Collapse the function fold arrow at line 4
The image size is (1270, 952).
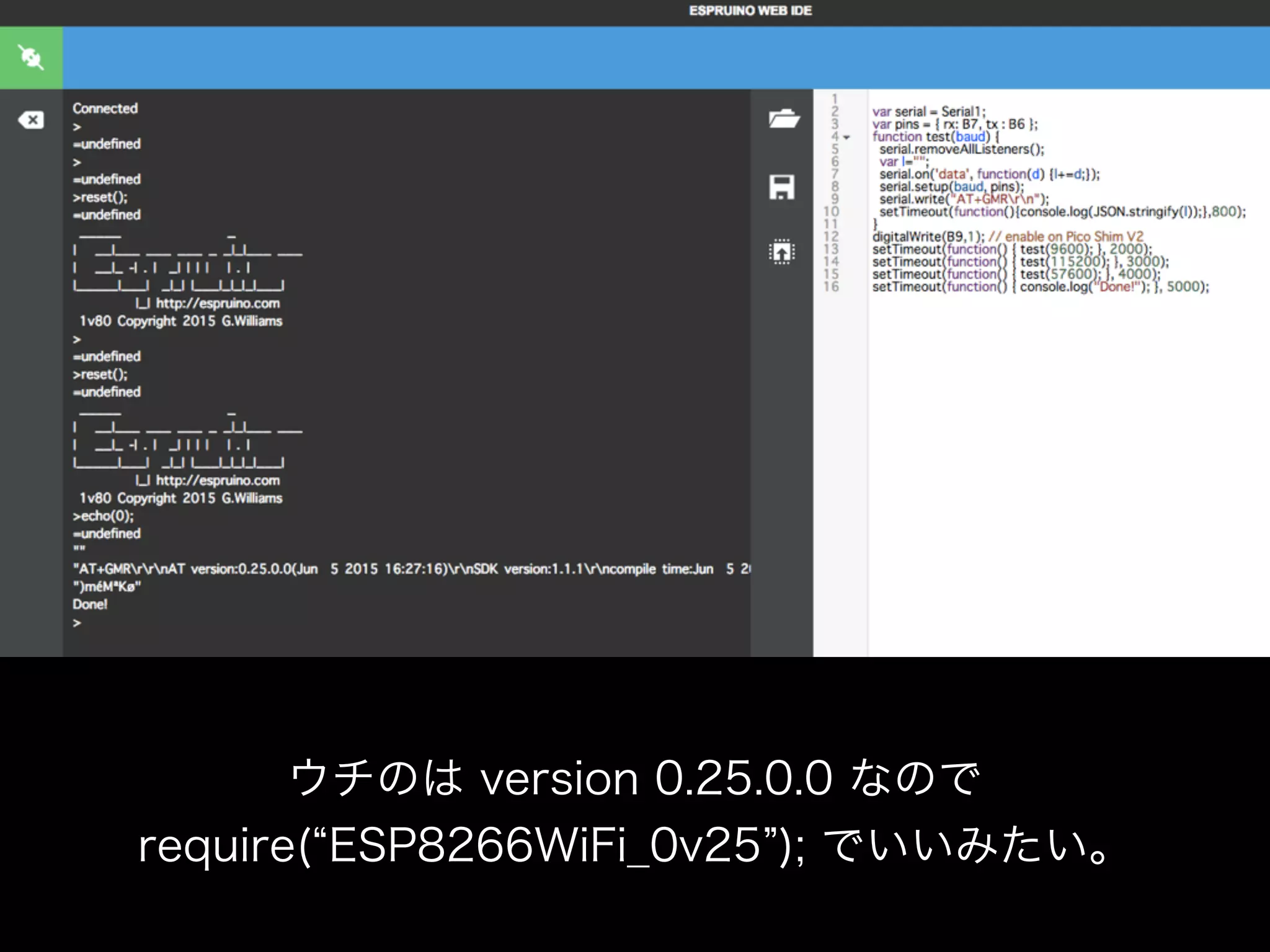(846, 137)
